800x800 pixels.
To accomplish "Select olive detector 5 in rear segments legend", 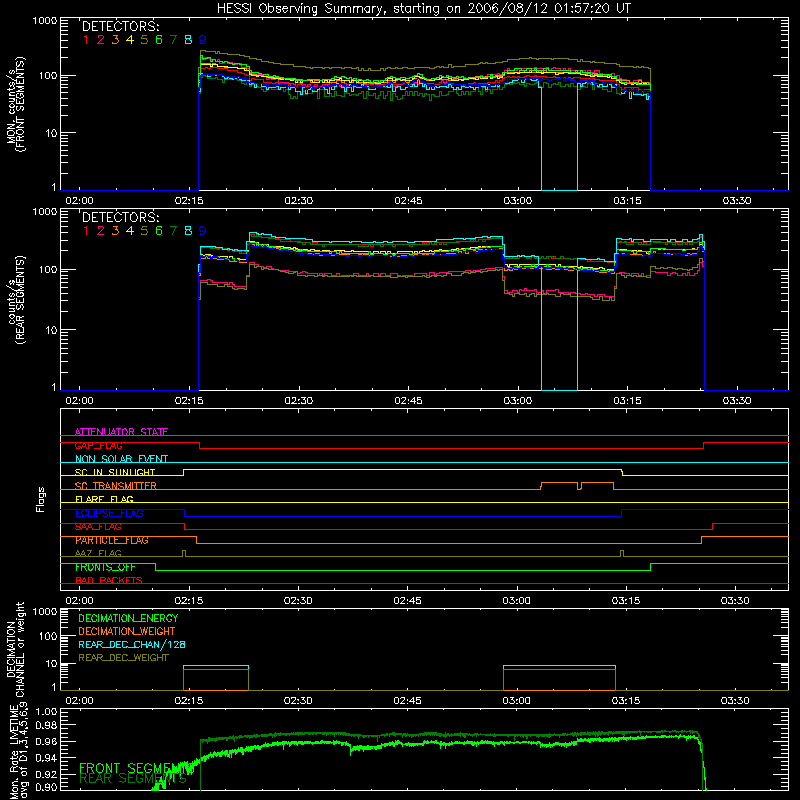I will tap(144, 231).
